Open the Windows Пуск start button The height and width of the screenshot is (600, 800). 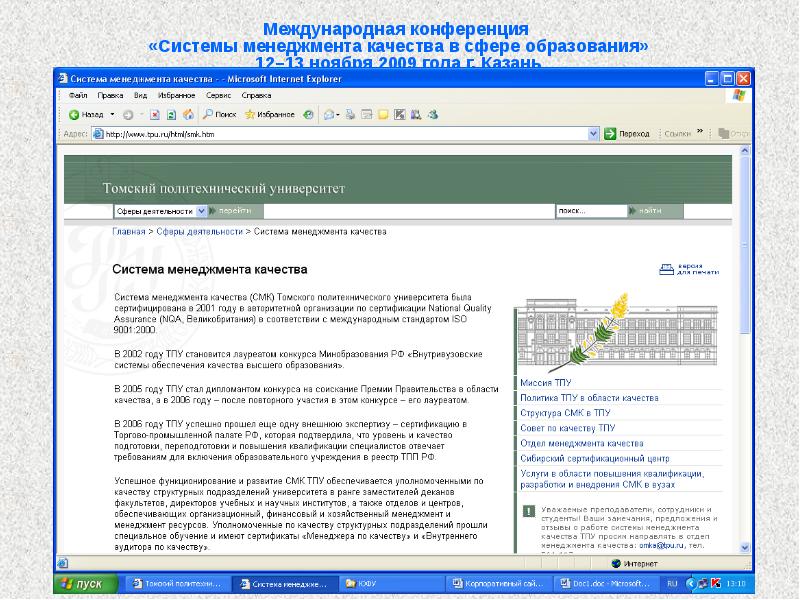[x=80, y=582]
